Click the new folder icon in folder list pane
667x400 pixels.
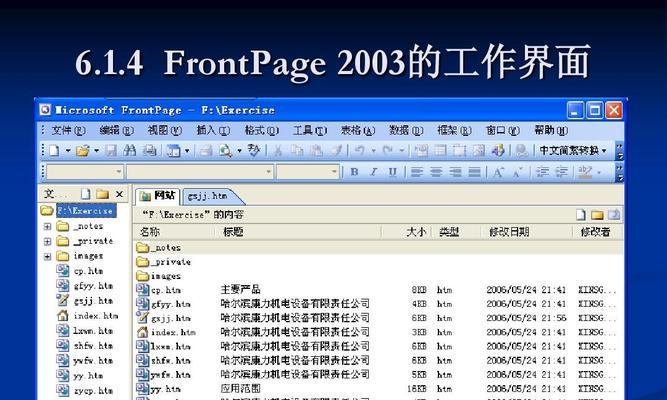click(102, 194)
